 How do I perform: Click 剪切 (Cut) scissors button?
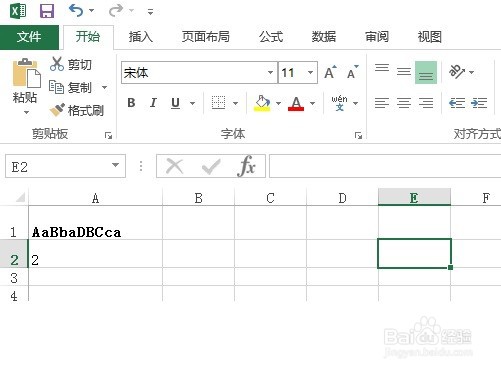71,64
